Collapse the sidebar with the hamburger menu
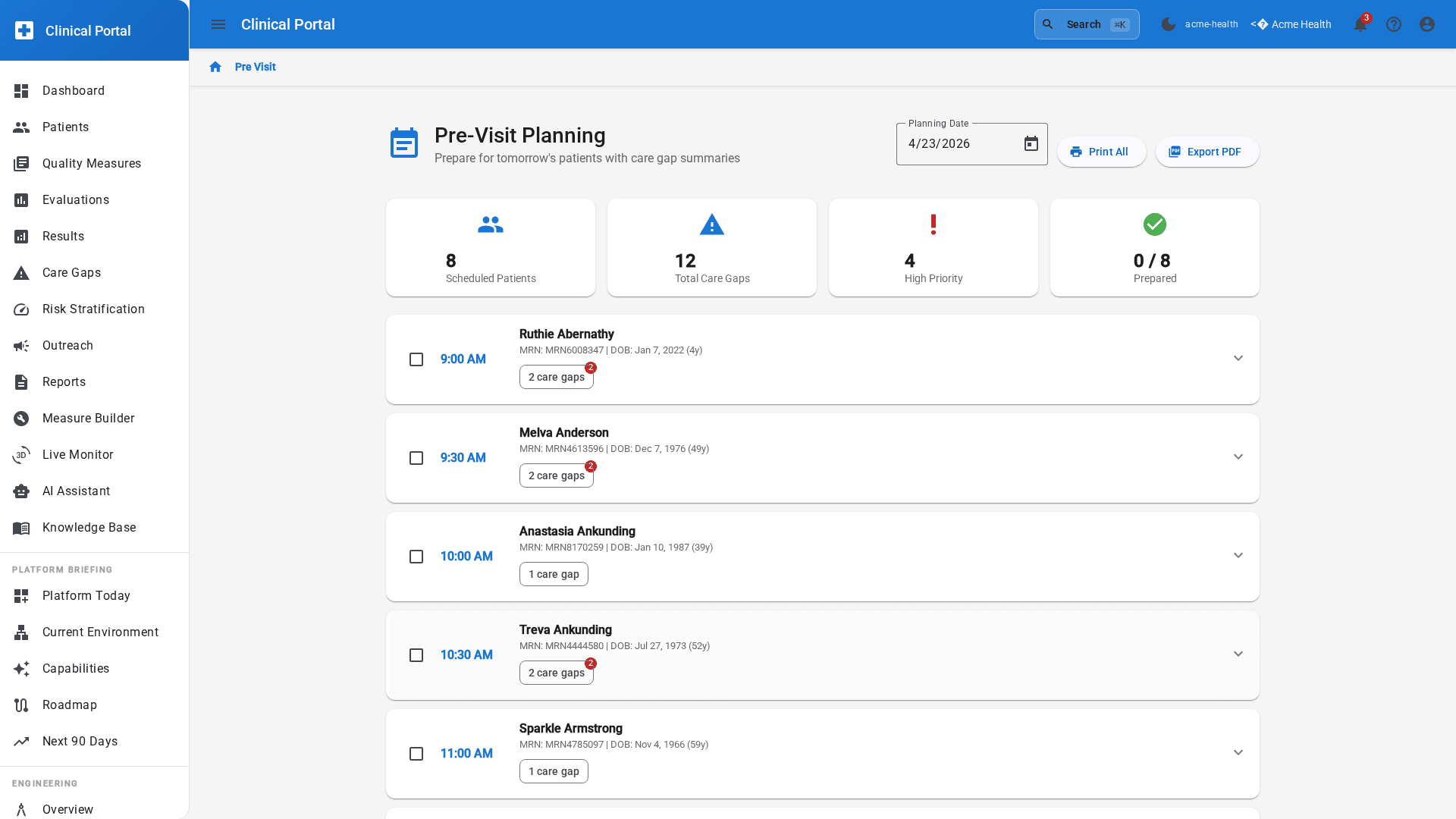Image resolution: width=1456 pixels, height=819 pixels. (x=218, y=24)
